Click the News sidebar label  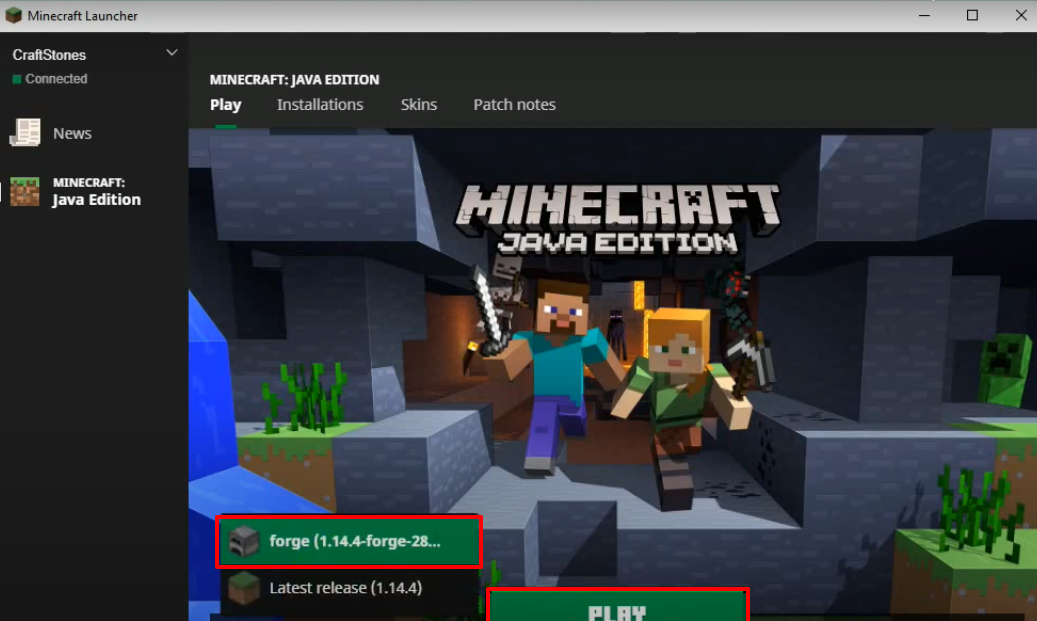[72, 134]
